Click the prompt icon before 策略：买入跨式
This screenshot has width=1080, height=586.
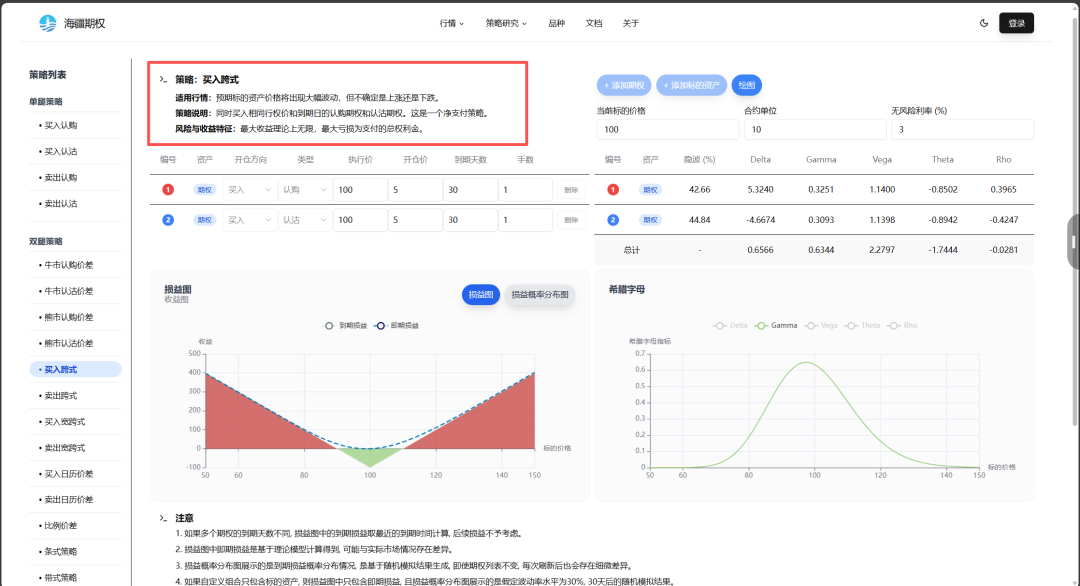click(x=163, y=79)
